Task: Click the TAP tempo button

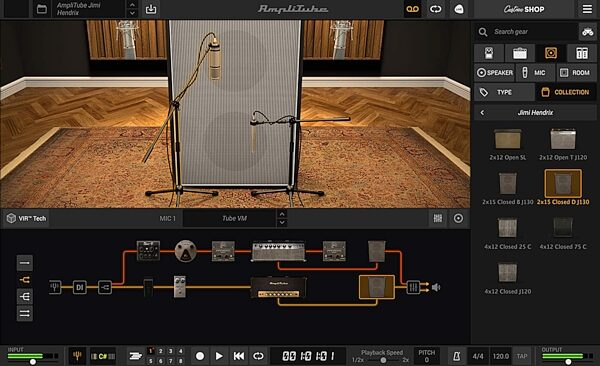Action: 522,356
